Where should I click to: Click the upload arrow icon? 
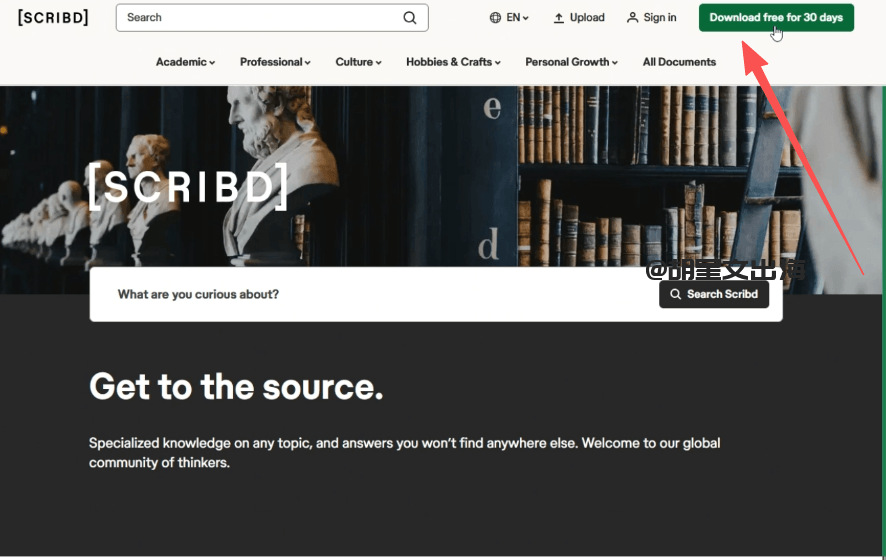(558, 18)
